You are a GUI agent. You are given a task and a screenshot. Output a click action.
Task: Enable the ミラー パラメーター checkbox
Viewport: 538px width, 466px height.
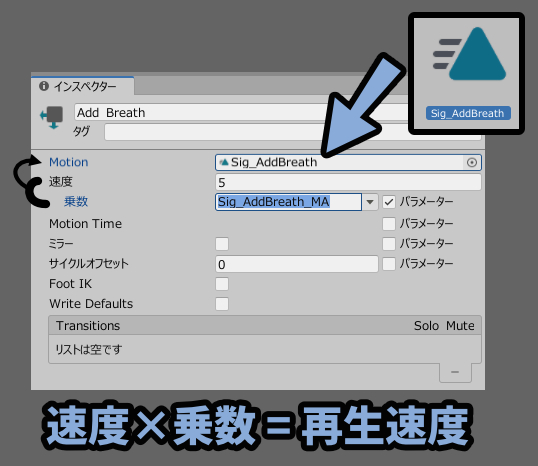389,244
